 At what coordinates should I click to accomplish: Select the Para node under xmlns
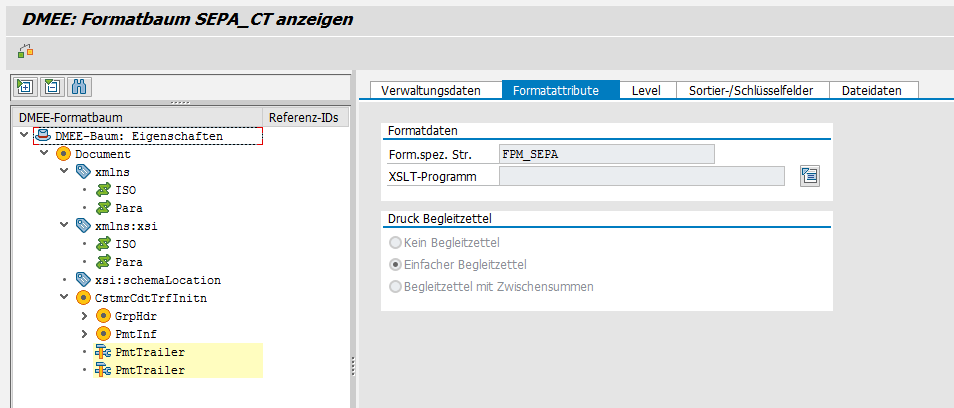(128, 208)
